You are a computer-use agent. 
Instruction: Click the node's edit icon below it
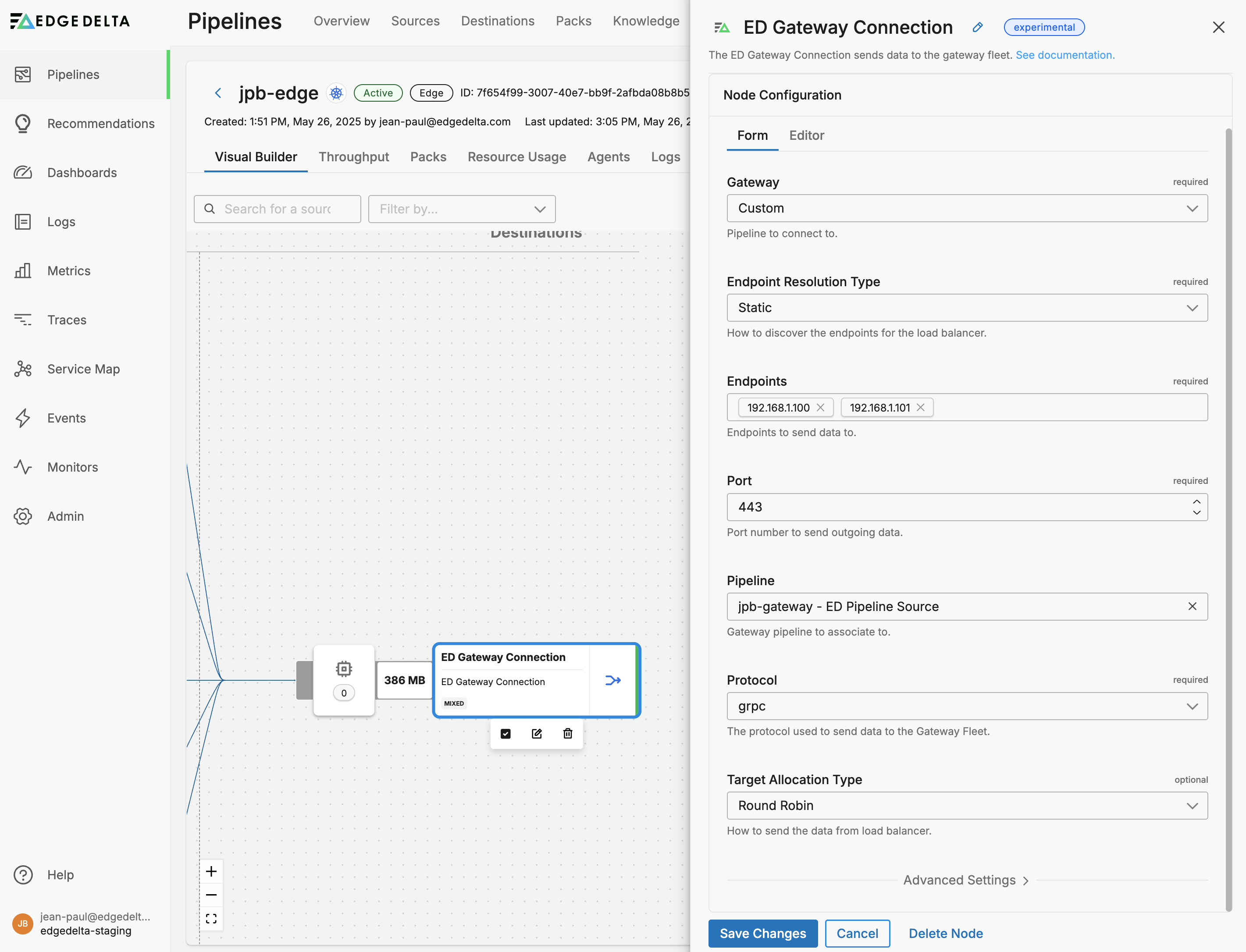pyautogui.click(x=537, y=734)
